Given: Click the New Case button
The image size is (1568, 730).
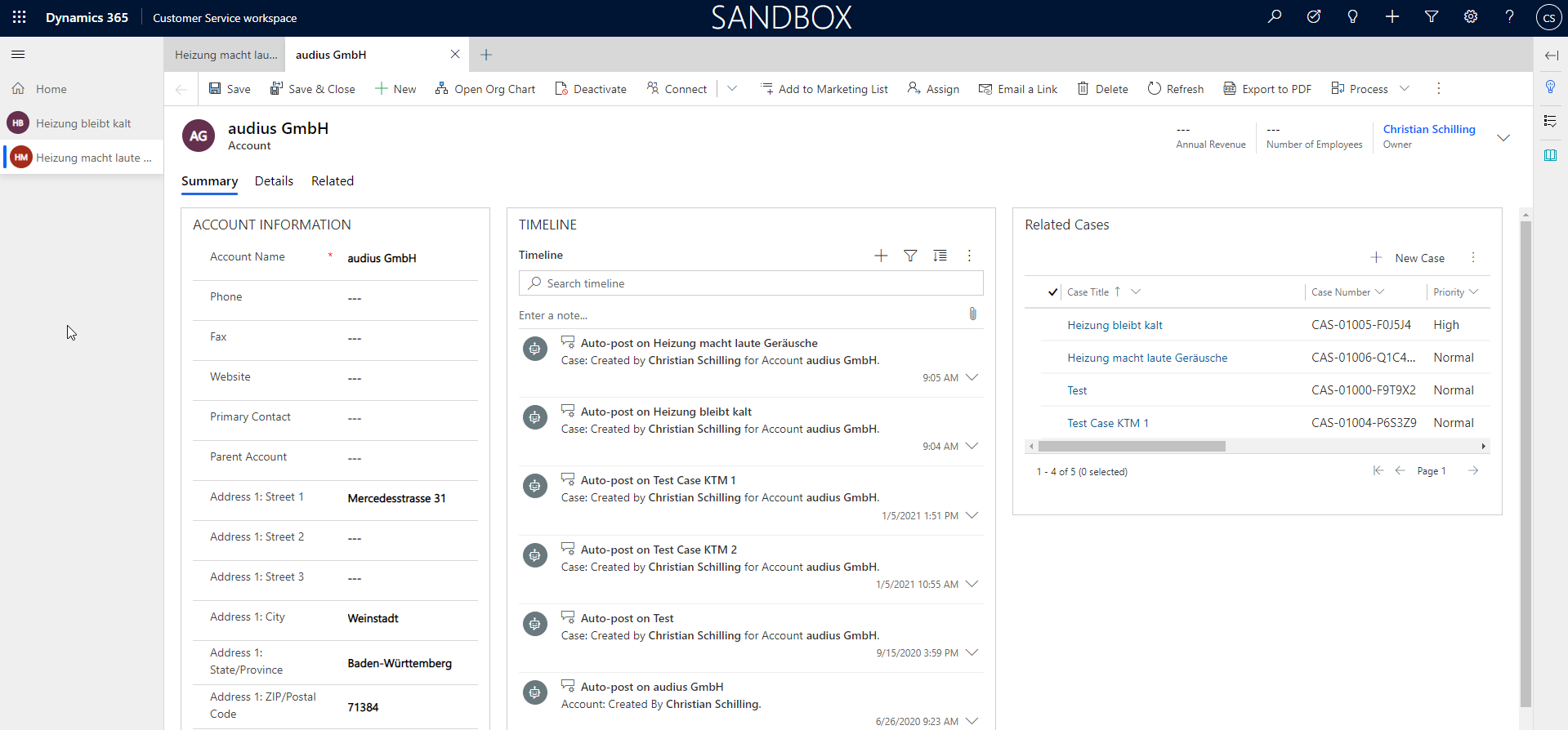Looking at the screenshot, I should (1408, 258).
